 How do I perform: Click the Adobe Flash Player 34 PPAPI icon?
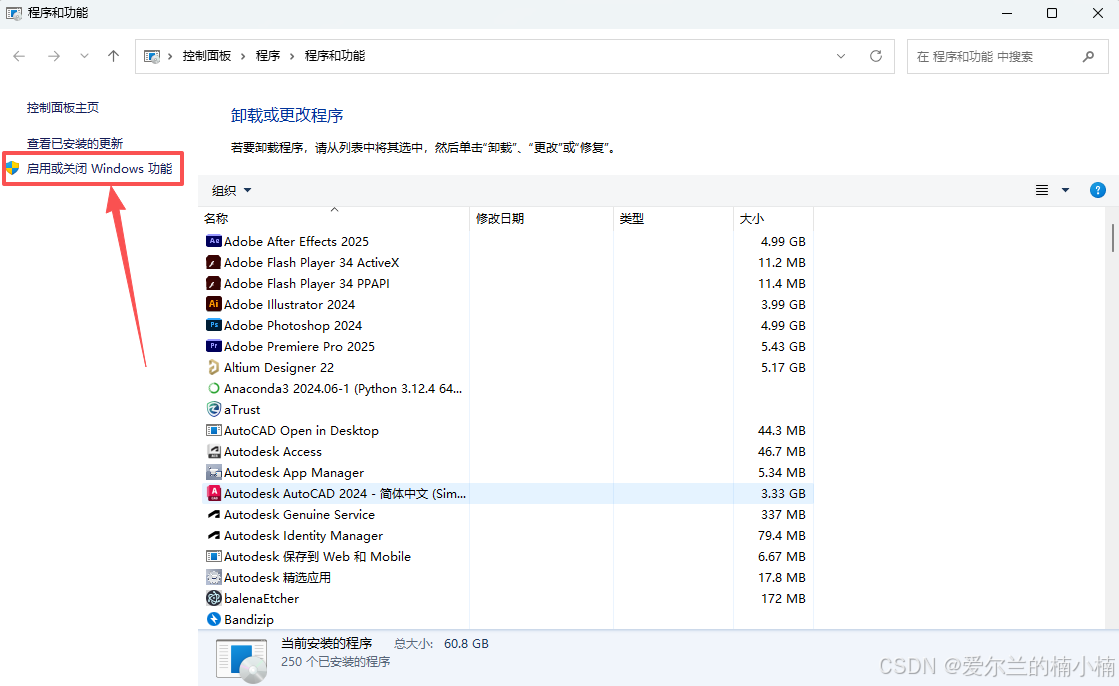[213, 283]
